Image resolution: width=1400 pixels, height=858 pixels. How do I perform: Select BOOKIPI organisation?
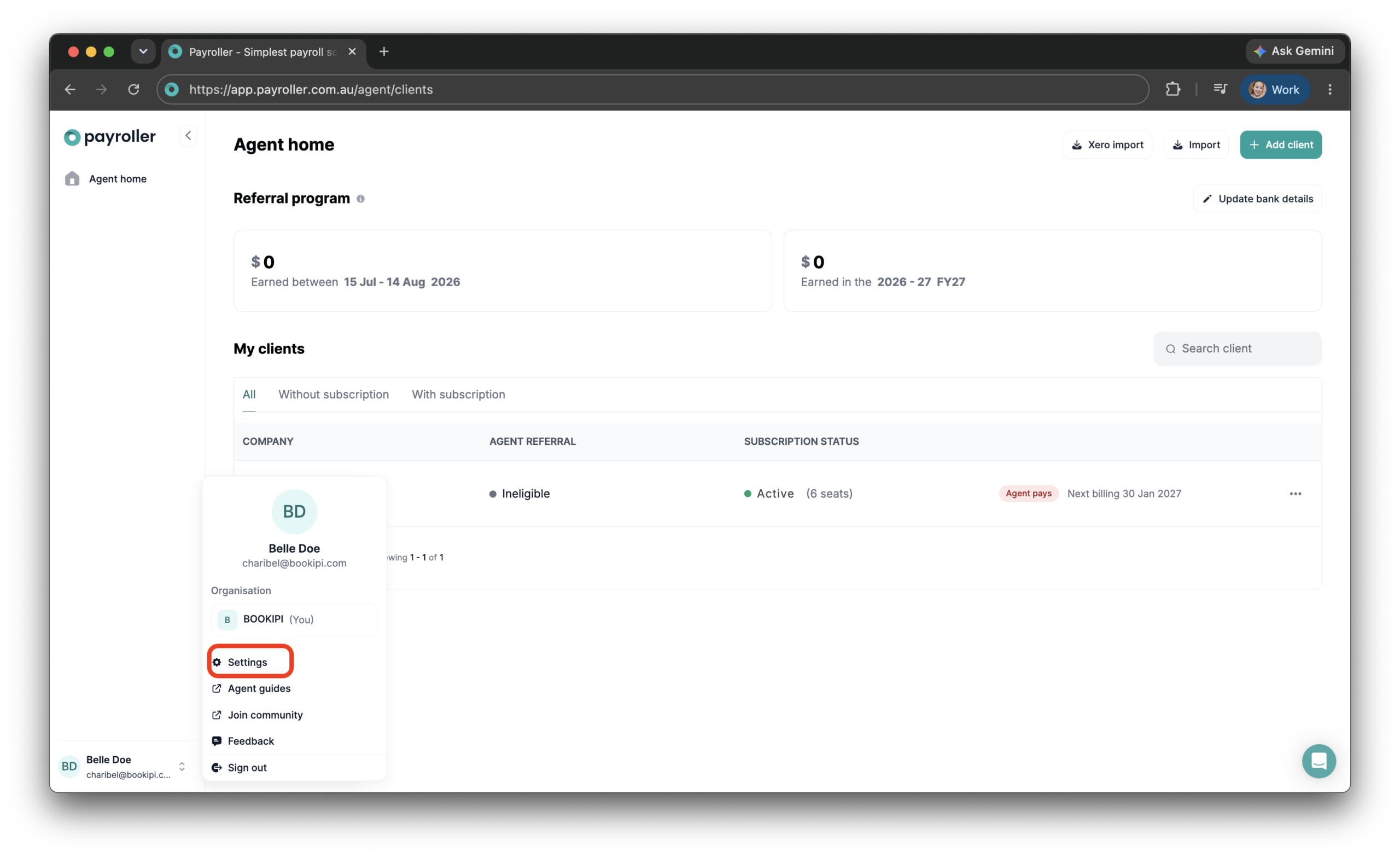[x=294, y=620]
